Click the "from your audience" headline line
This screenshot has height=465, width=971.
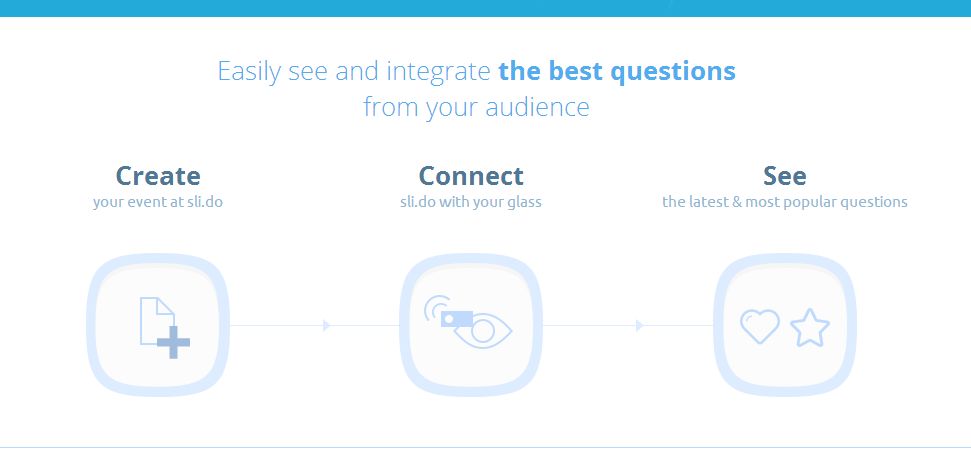click(476, 106)
